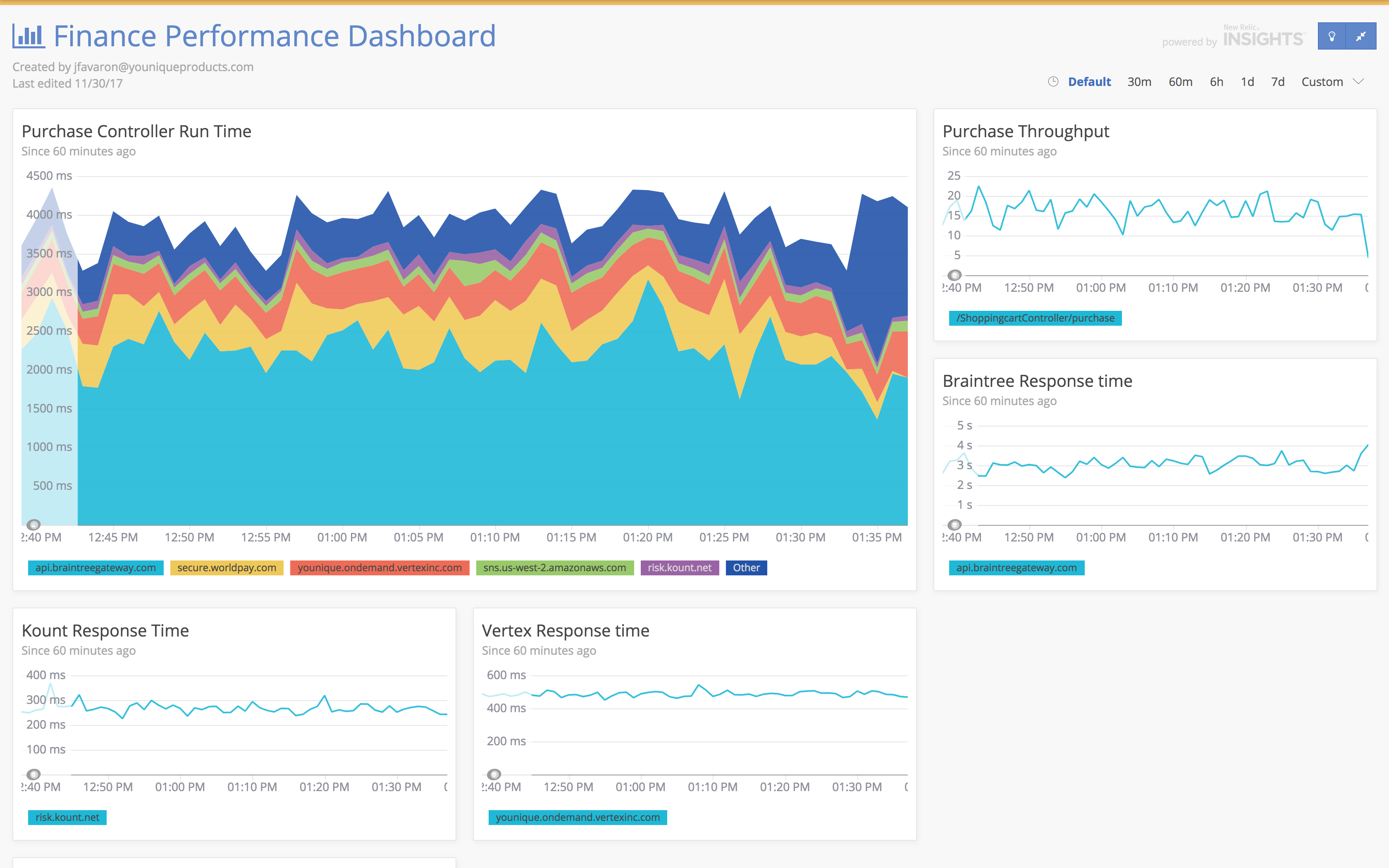This screenshot has height=868, width=1389.
Task: Click the Vertex Response time chart's round handle
Action: click(x=494, y=775)
